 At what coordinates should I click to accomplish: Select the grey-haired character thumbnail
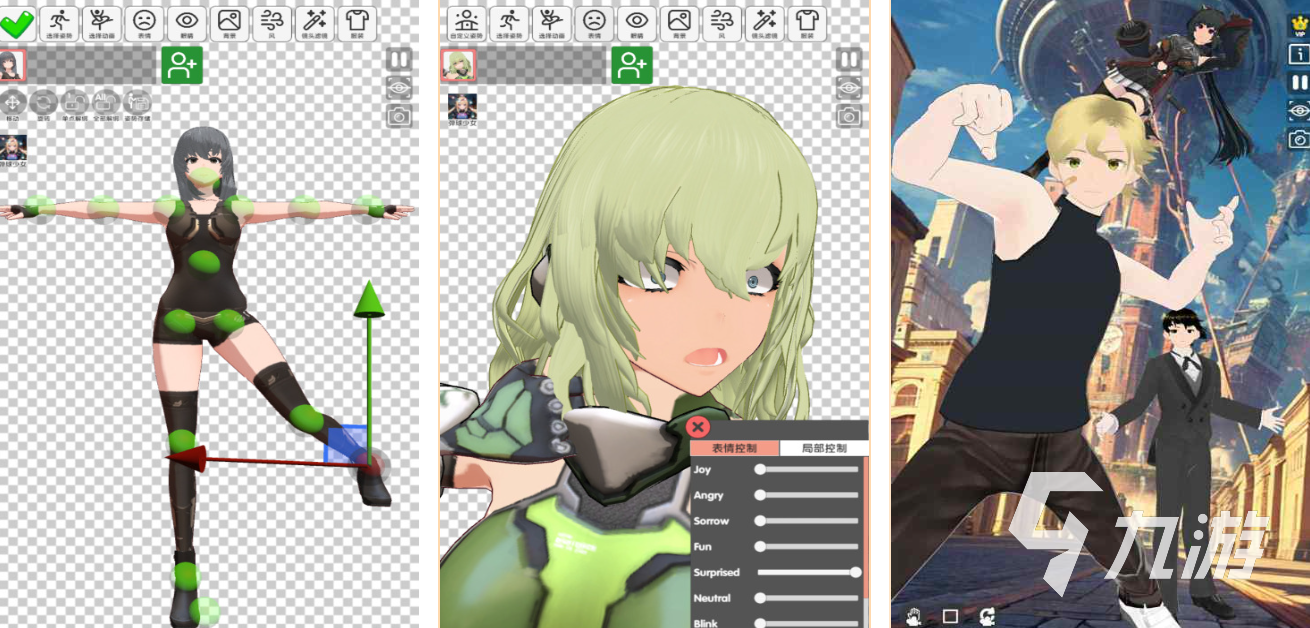click(12, 65)
